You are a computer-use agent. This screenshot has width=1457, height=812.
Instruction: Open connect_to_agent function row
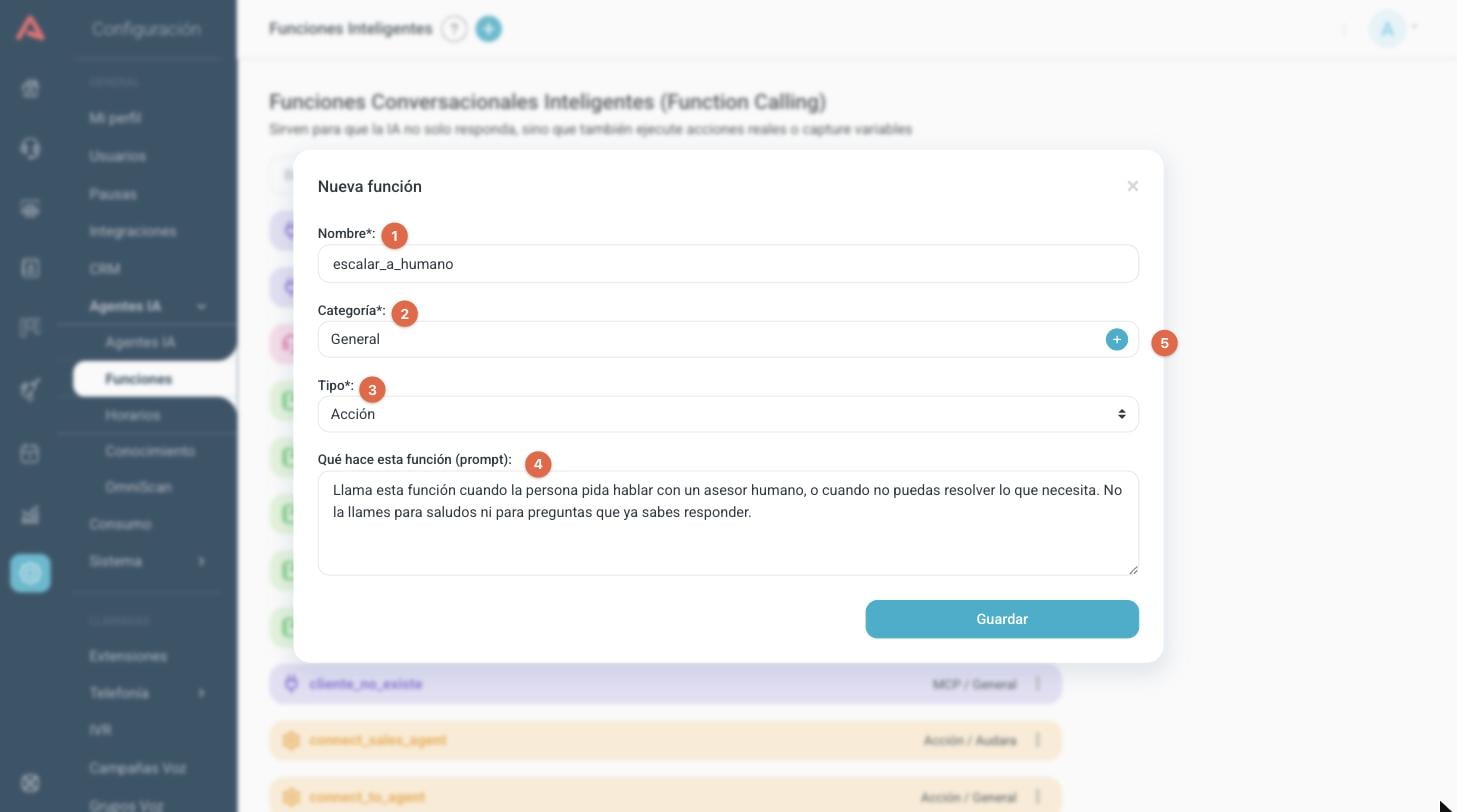coord(665,797)
